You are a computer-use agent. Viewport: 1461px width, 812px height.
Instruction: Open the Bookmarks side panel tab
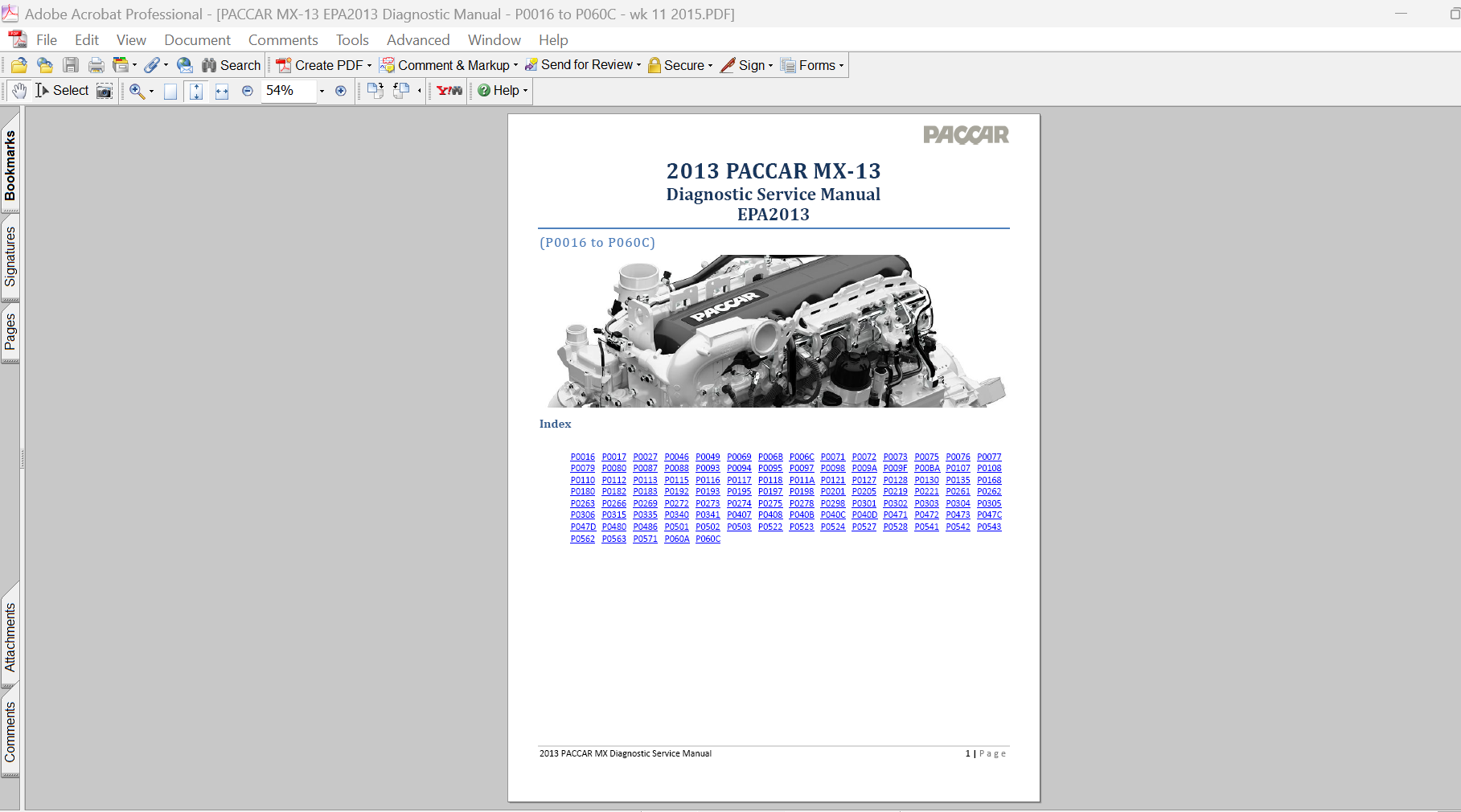(x=10, y=166)
